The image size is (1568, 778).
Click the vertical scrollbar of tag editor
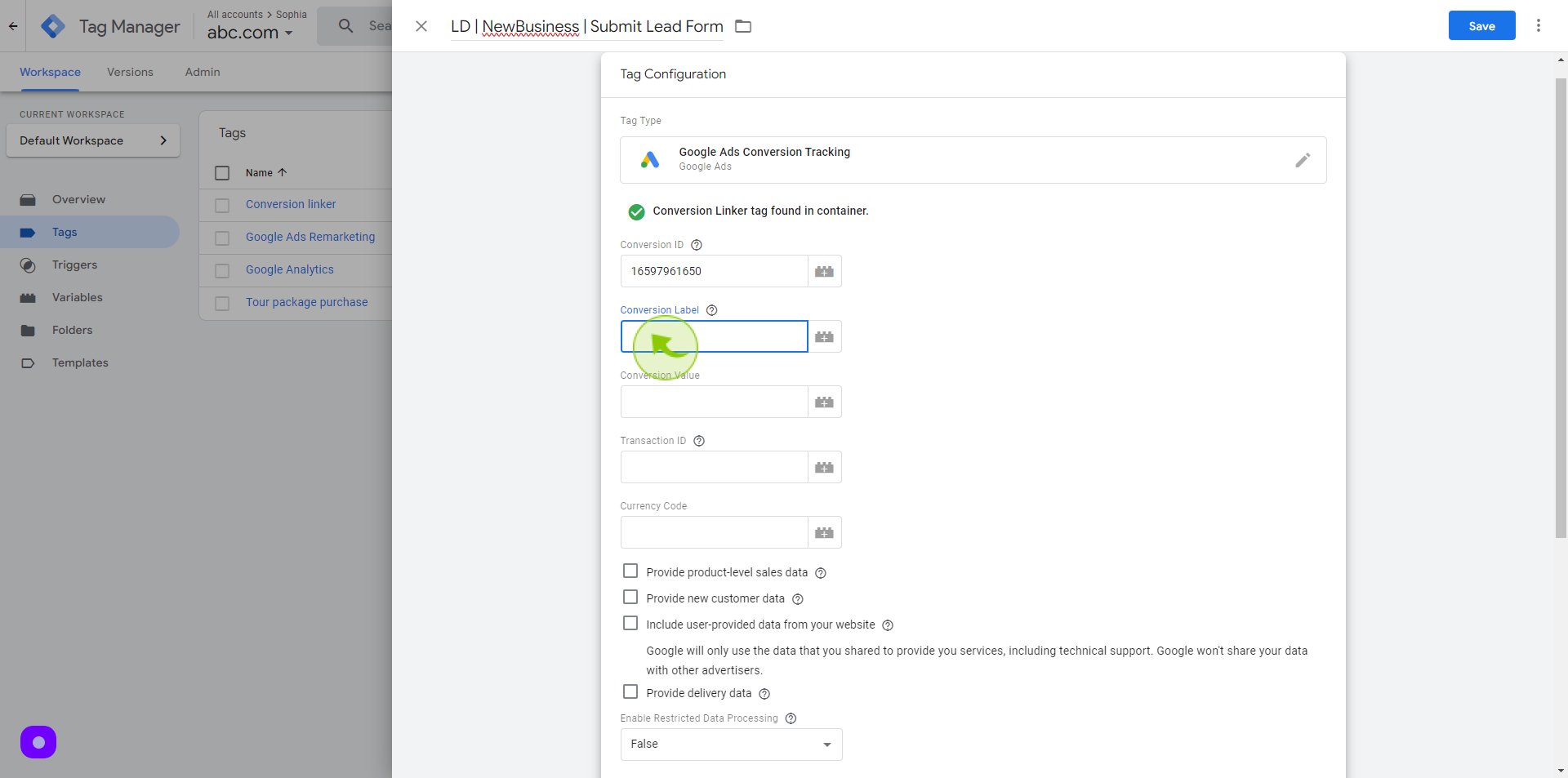coord(1561,309)
